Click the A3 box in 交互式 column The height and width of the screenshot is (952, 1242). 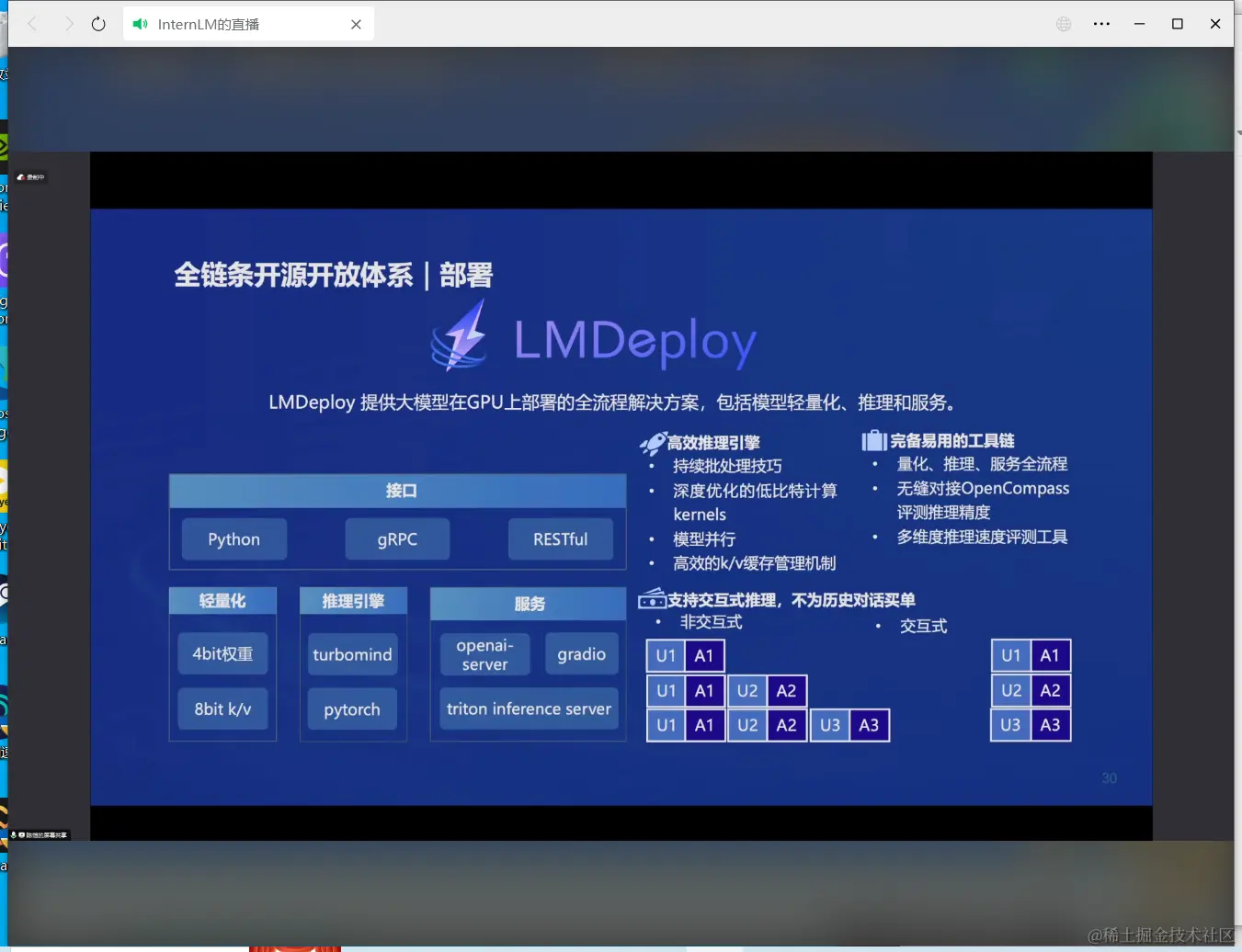1050,725
